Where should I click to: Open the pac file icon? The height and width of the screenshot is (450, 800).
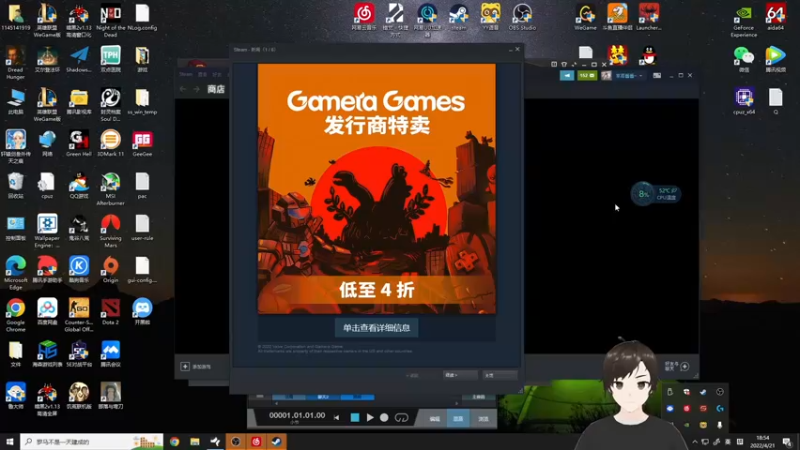point(142,185)
